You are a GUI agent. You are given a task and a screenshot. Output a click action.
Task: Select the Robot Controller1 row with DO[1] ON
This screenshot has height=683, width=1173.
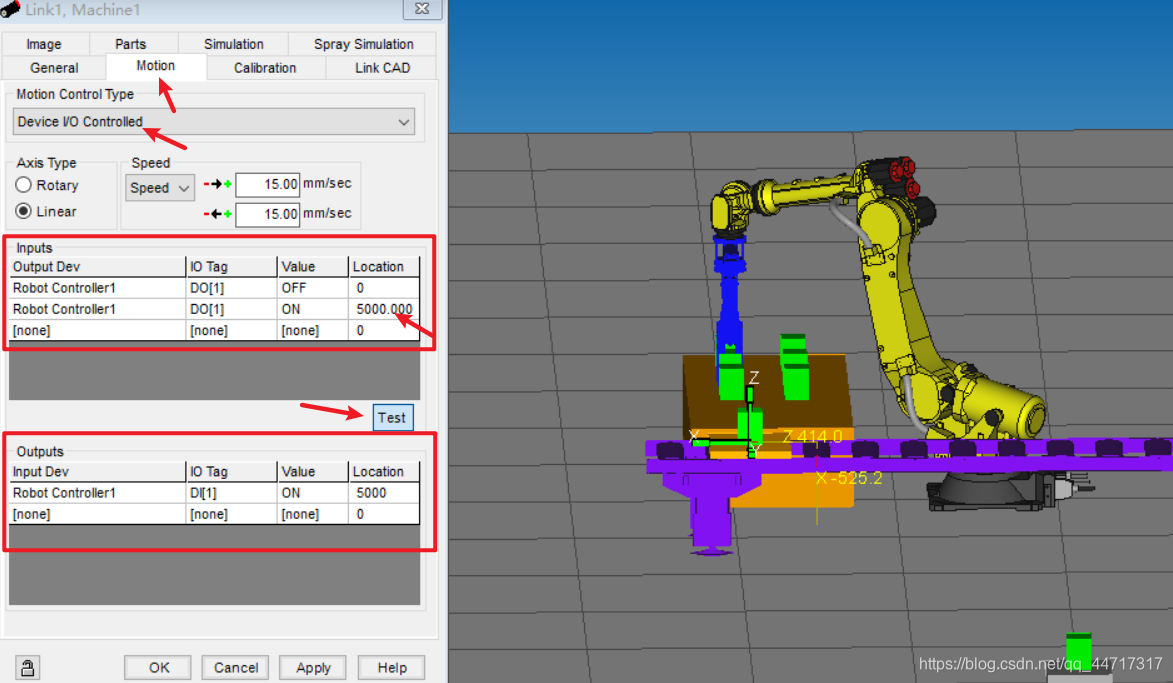coord(215,309)
